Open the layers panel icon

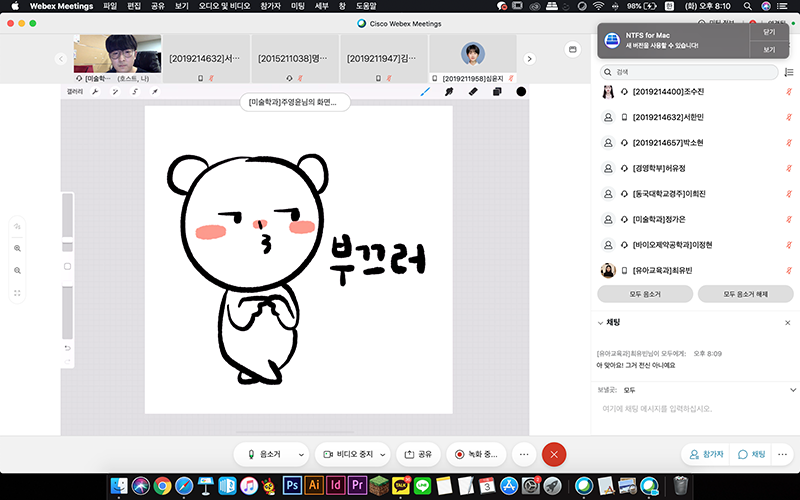click(497, 92)
